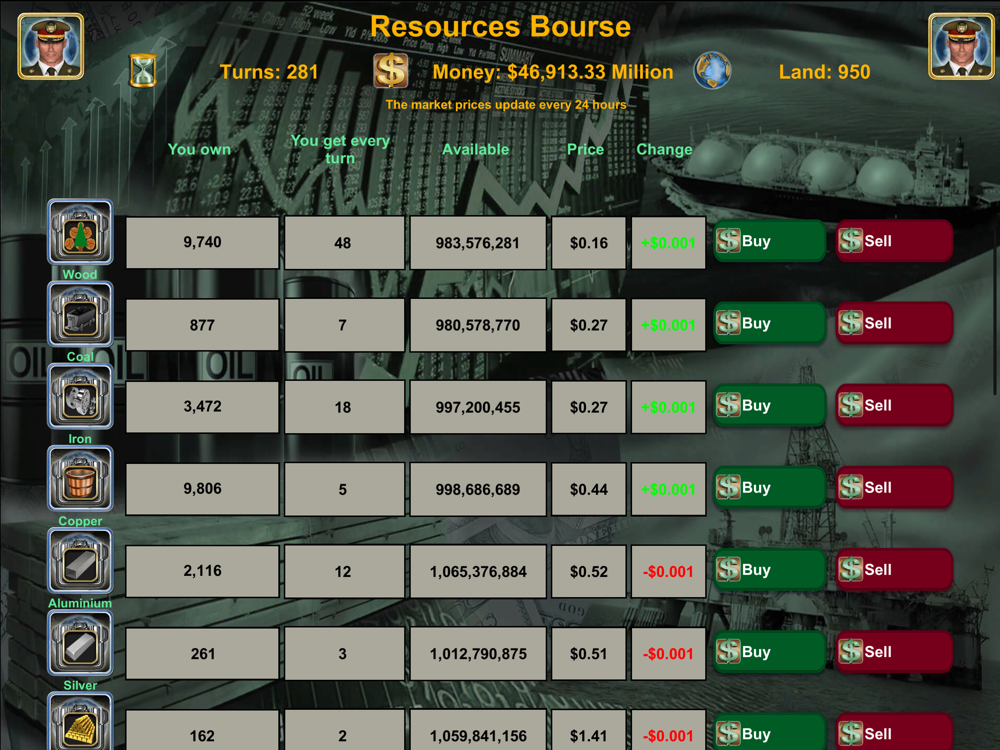
Task: Buy the gold resource at $1.41
Action: coord(770,732)
